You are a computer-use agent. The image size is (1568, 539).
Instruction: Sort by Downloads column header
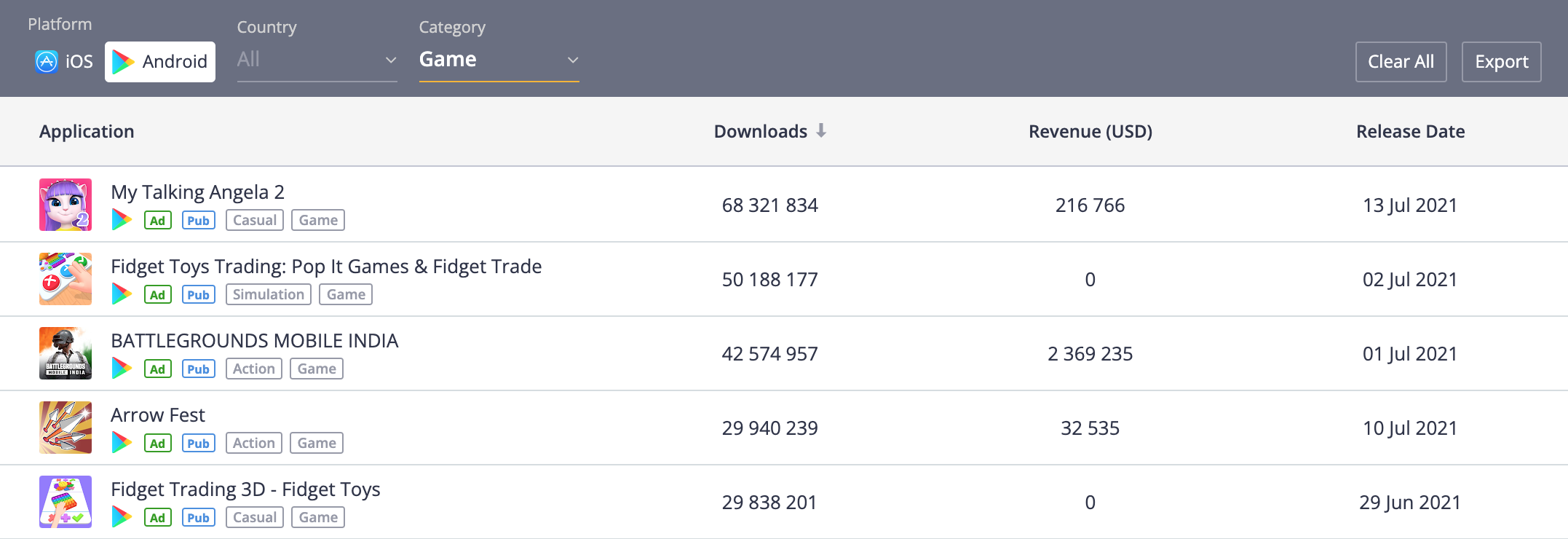click(760, 131)
